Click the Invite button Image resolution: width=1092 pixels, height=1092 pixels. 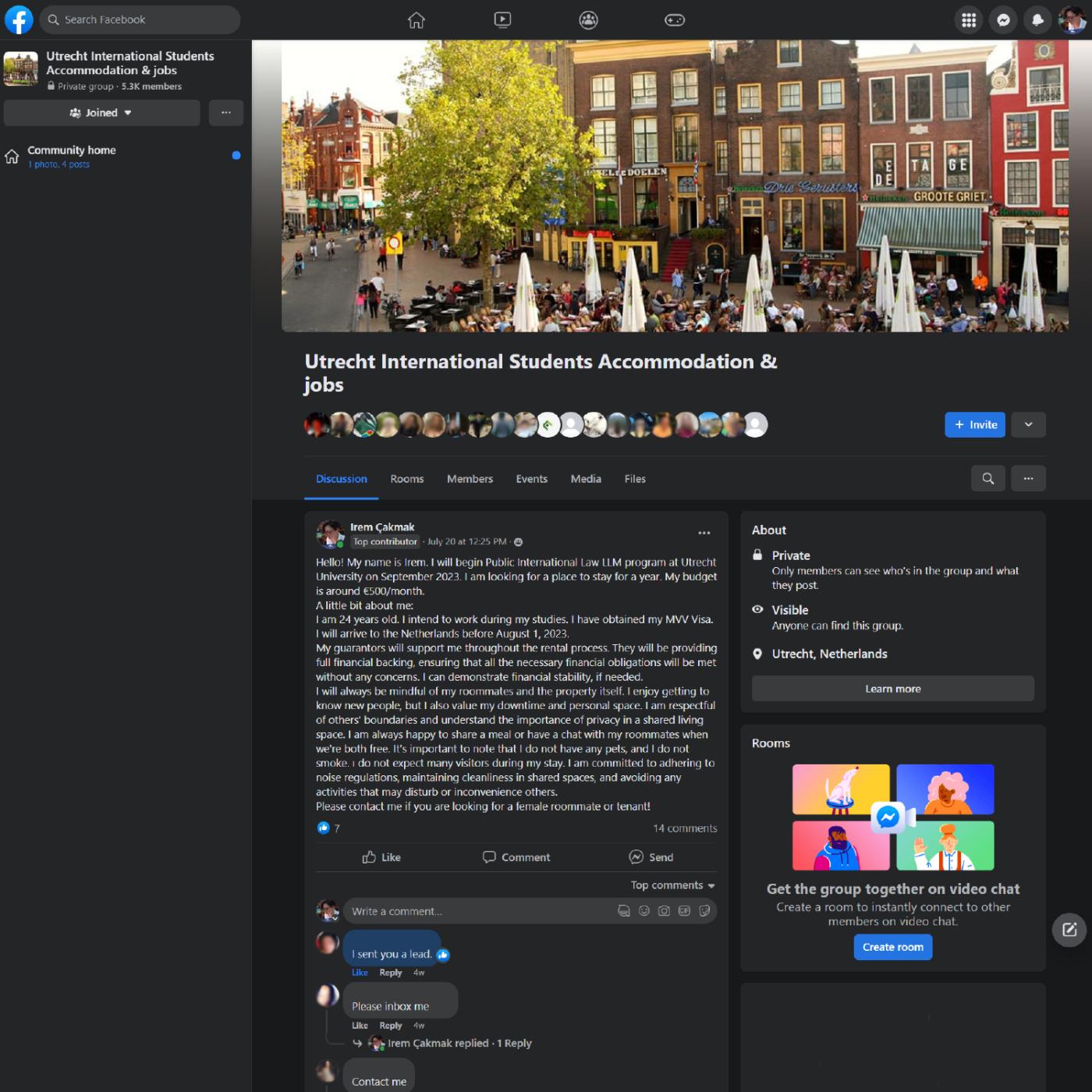point(975,424)
